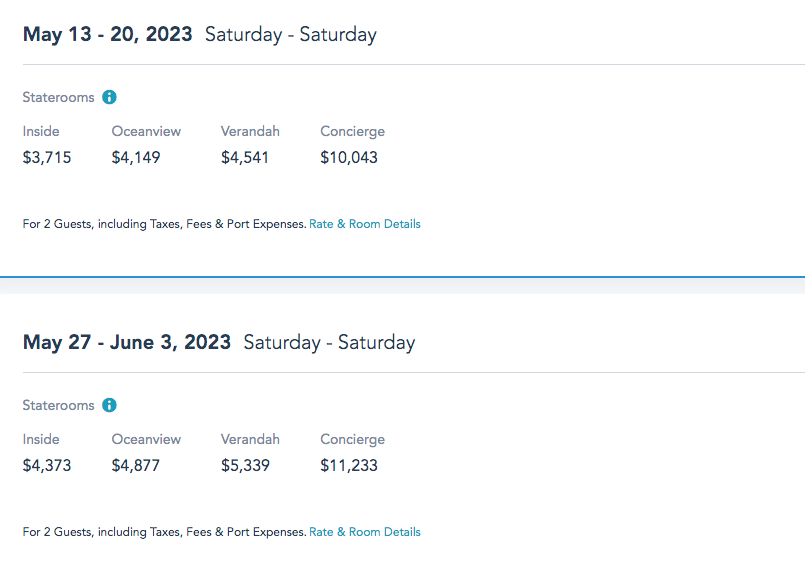The width and height of the screenshot is (805, 572).
Task: Click the May 27 - June 3, 2023 heading
Action: click(127, 342)
